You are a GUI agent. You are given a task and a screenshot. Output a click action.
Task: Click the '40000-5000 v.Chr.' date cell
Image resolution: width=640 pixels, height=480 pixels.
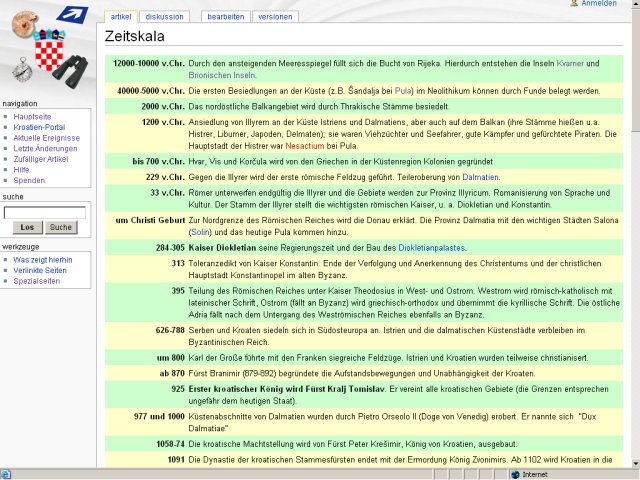point(151,91)
